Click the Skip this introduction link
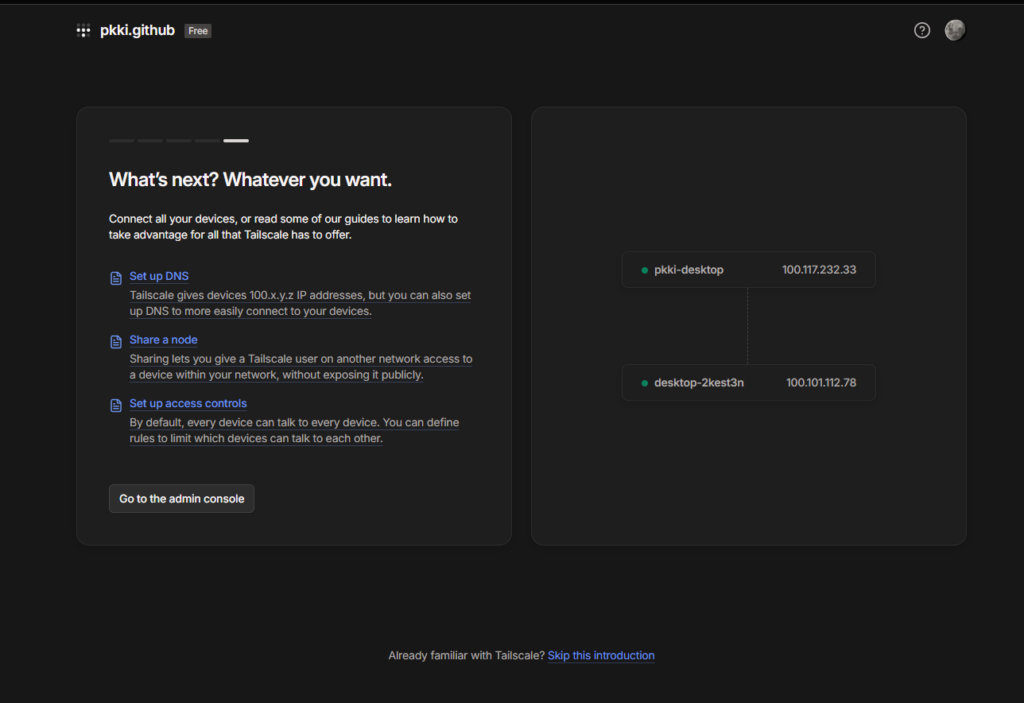The image size is (1024, 703). tap(601, 656)
